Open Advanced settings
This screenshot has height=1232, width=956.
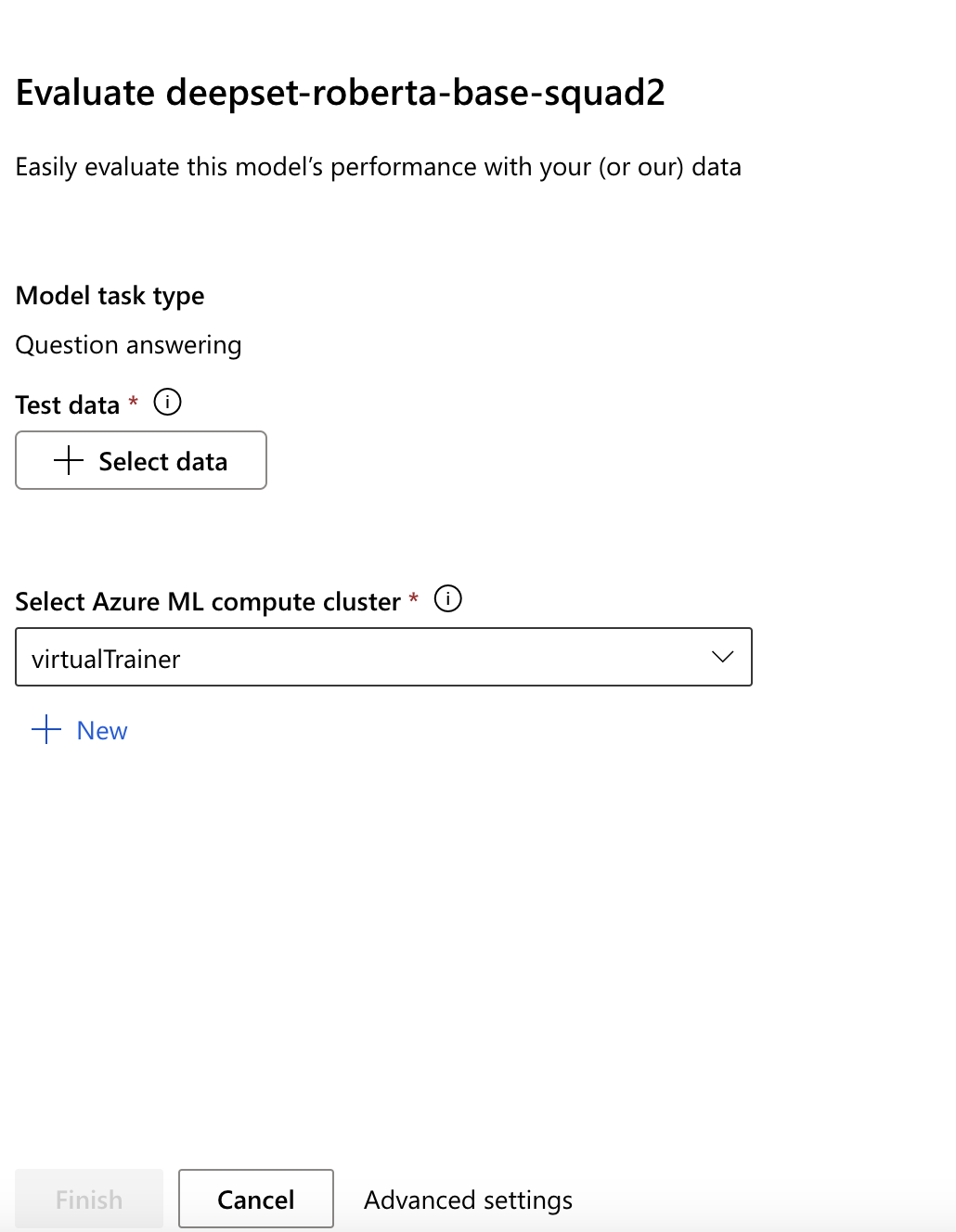point(468,1200)
